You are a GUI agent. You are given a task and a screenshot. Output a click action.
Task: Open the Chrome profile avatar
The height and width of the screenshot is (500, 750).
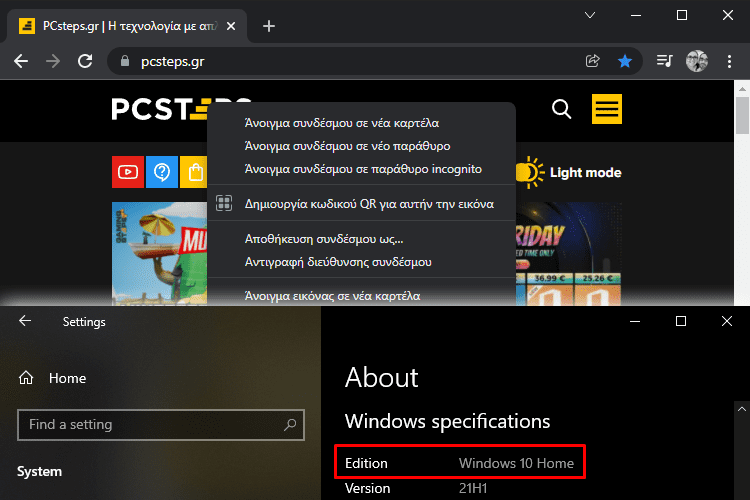(x=697, y=61)
